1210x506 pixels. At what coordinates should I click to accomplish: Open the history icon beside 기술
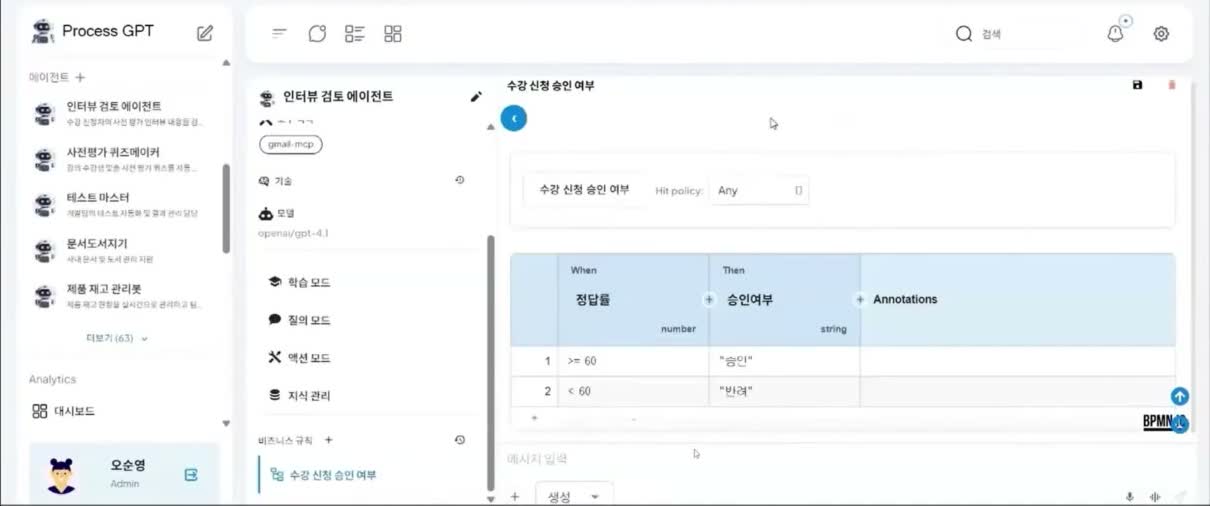point(459,181)
